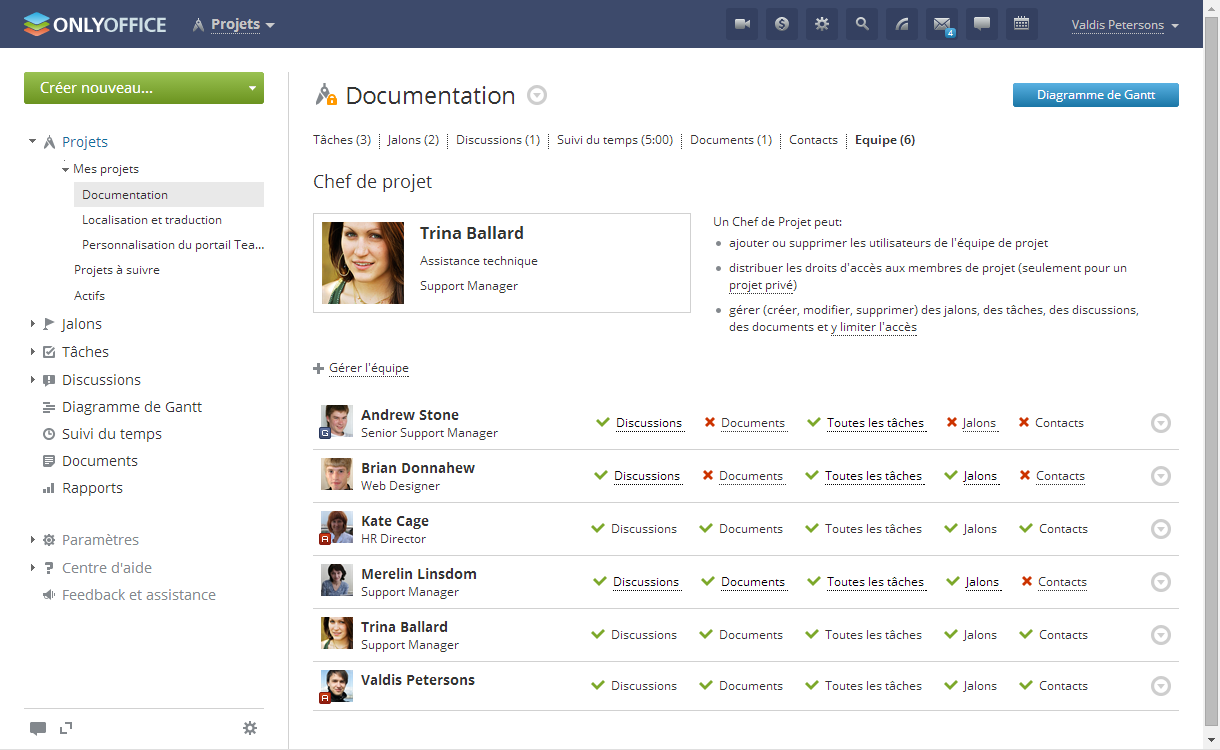Click the Gérer l'équipe link
Screen dimensions: 1220x750
pos(369,368)
